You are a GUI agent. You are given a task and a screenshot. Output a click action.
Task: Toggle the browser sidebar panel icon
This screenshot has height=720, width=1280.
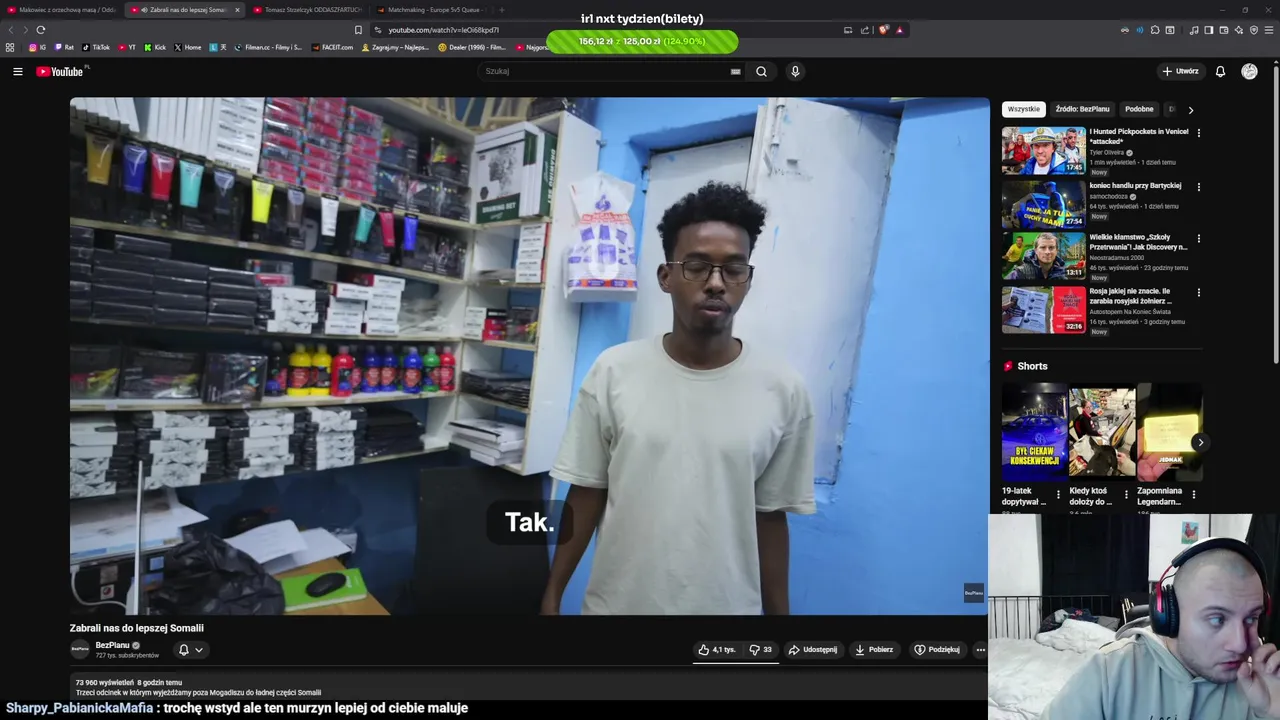pyautogui.click(x=1208, y=30)
